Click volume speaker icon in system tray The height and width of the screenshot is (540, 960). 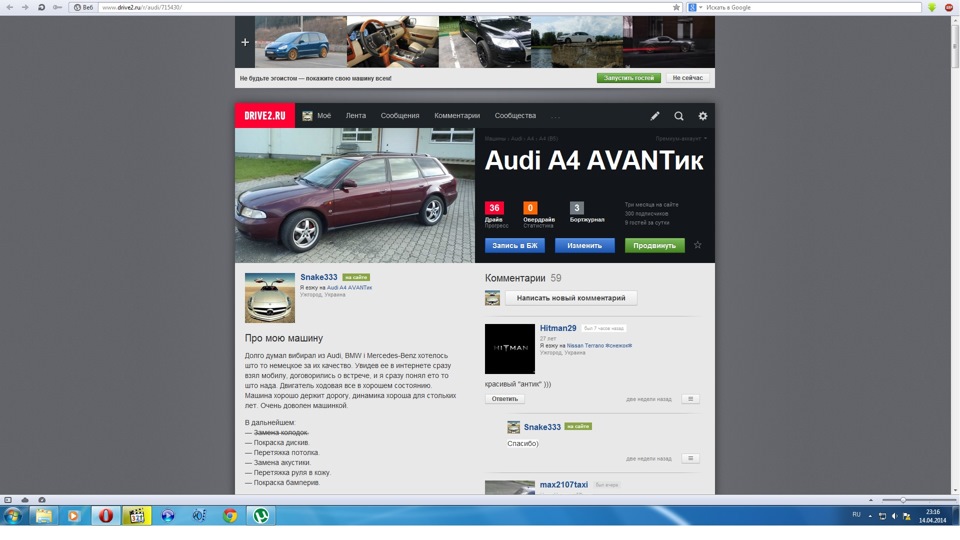click(894, 516)
